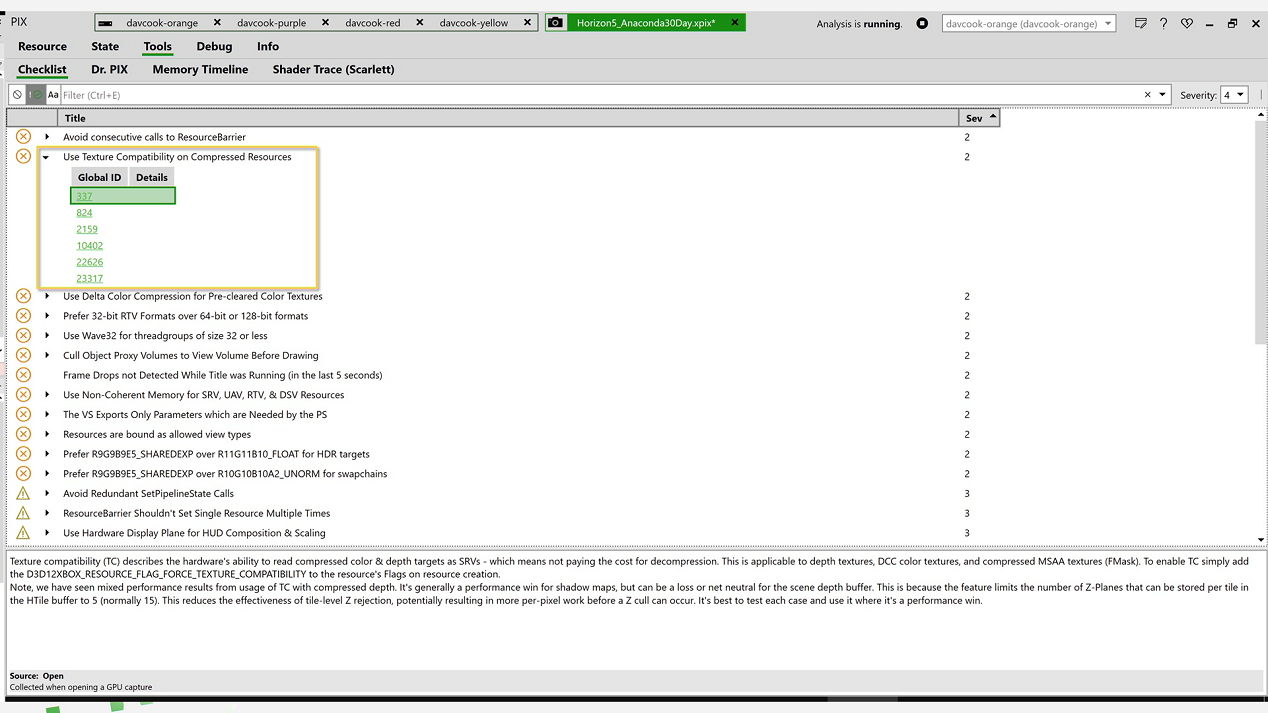This screenshot has width=1268, height=713.
Task: Open Global ID link 824
Action: click(x=84, y=213)
